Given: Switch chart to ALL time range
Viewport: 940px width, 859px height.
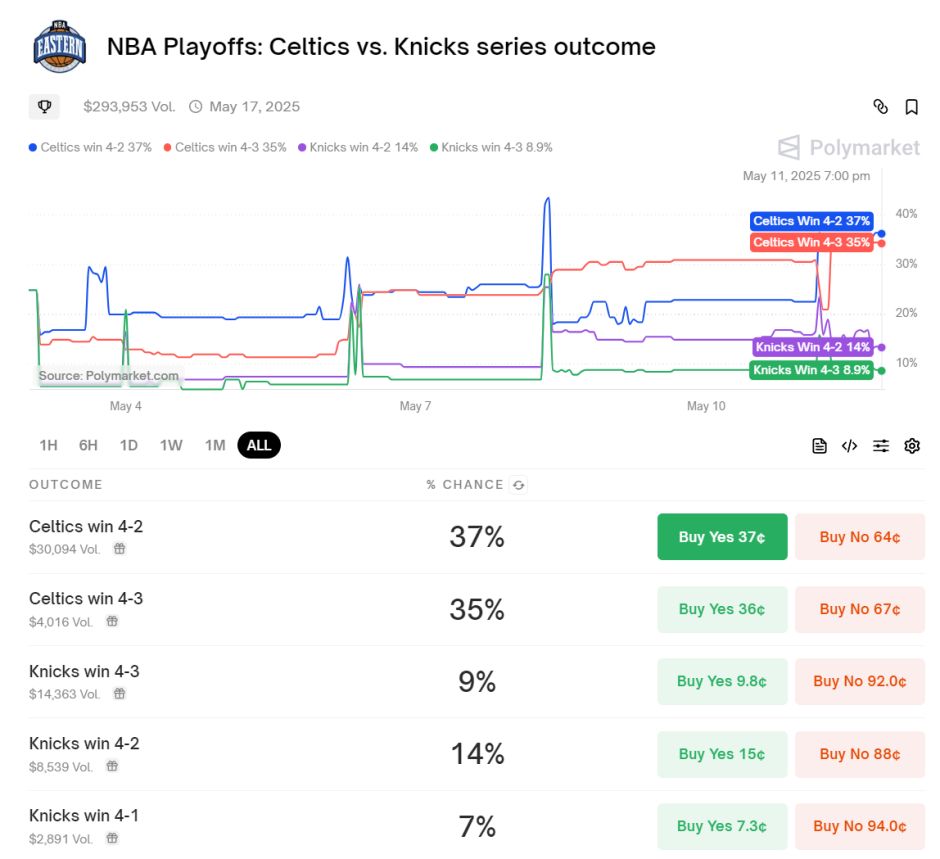Looking at the screenshot, I should pos(259,445).
